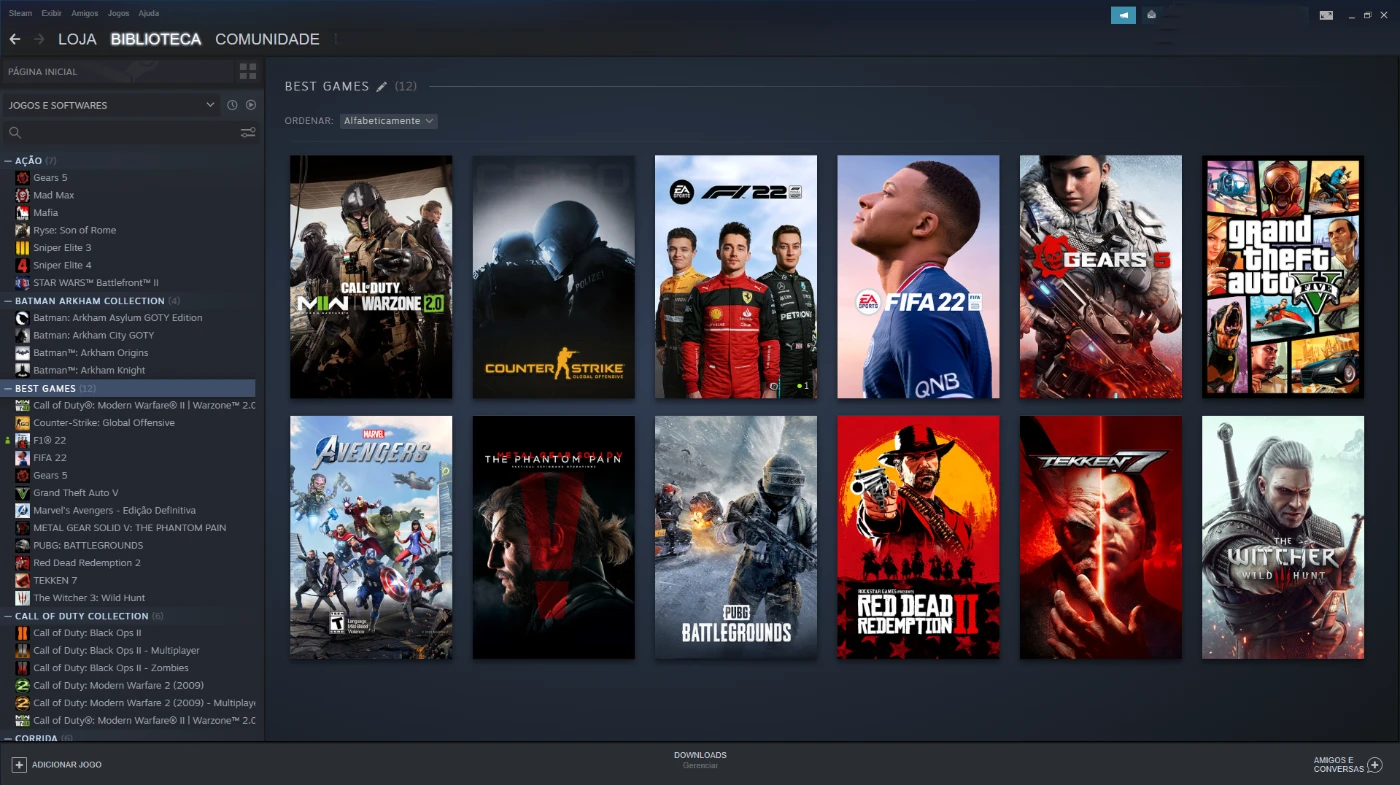Click TEKKEN 7 sidebar icon
The width and height of the screenshot is (1400, 785).
[x=22, y=580]
